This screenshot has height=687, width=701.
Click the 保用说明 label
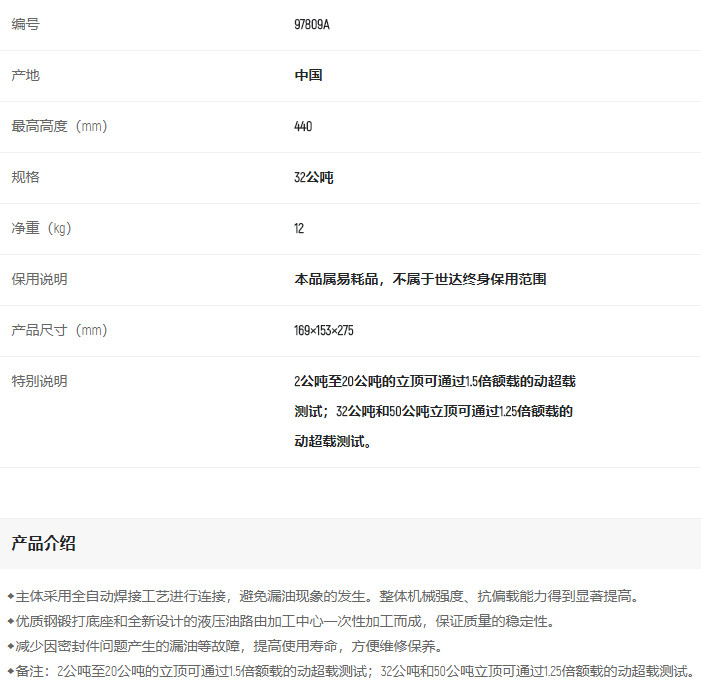pos(39,279)
